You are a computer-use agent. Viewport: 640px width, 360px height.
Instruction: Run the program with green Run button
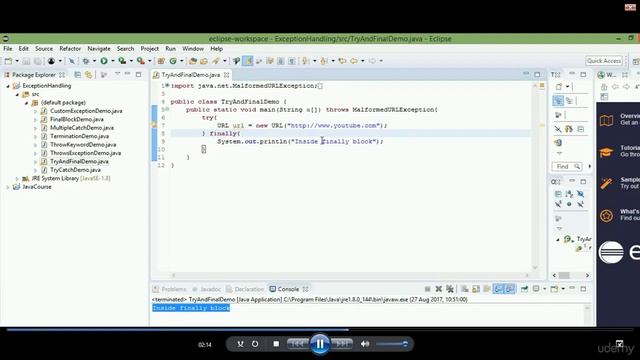[x=104, y=61]
